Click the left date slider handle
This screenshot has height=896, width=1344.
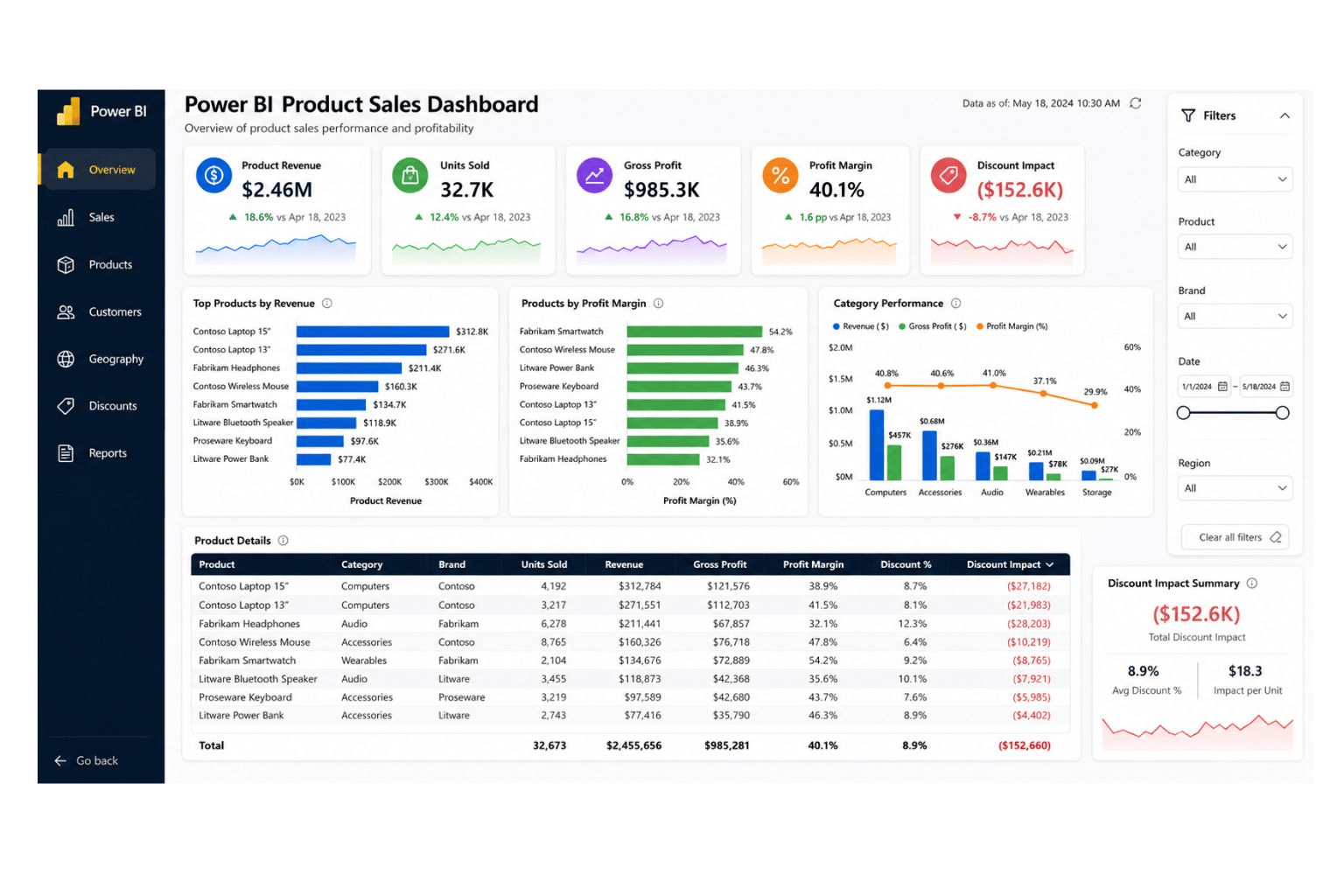click(1184, 412)
